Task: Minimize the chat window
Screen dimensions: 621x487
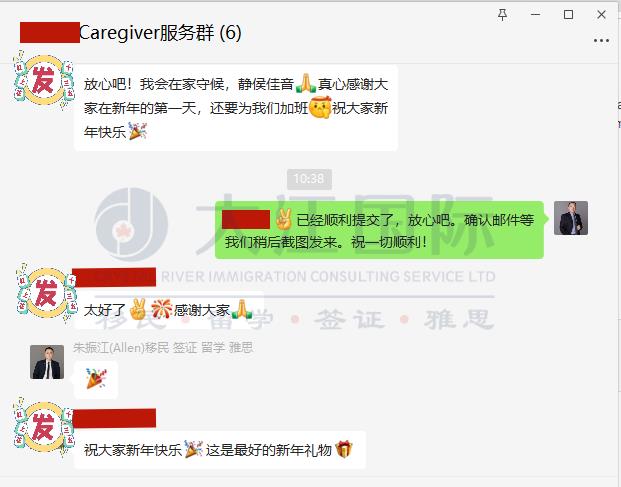Action: pos(535,15)
